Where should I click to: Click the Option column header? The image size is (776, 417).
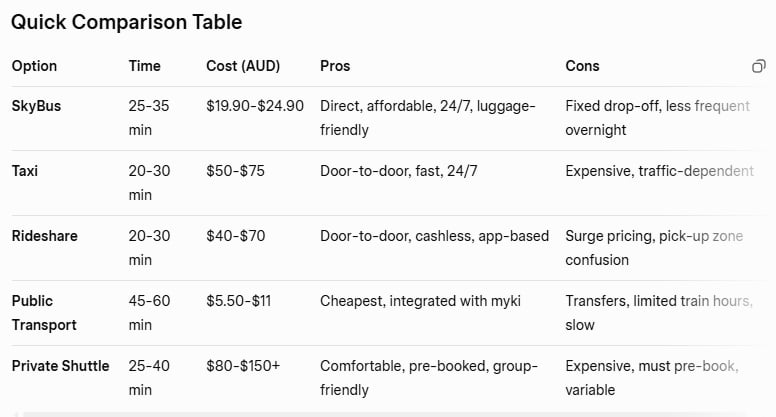34,66
